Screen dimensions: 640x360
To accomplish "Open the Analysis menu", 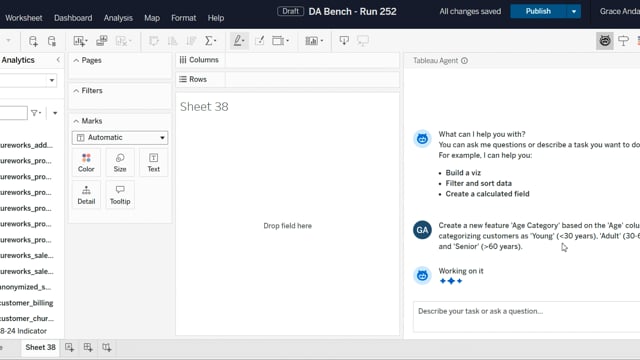I will [118, 18].
